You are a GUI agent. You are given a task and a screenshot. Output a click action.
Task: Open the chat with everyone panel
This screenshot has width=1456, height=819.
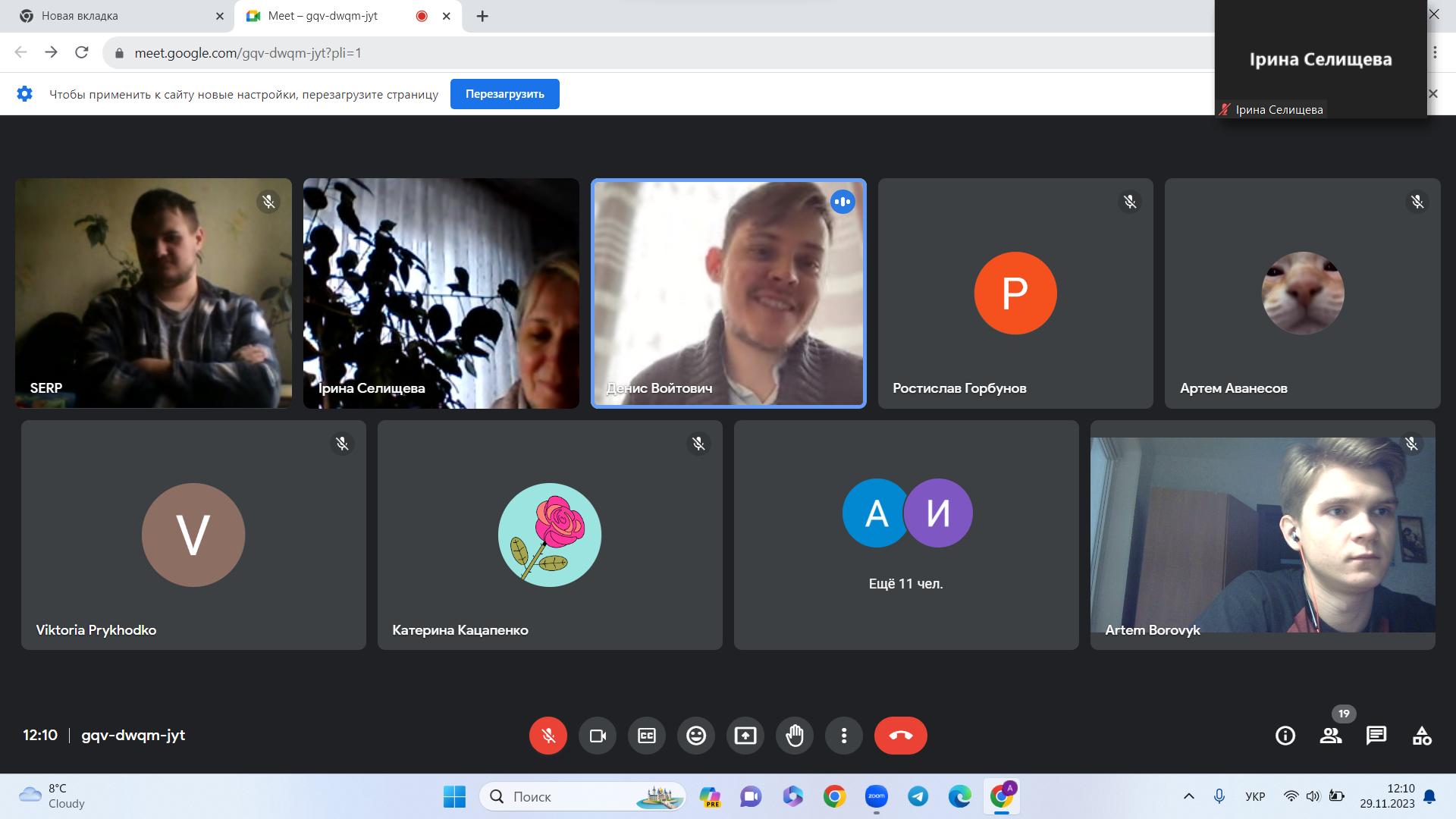(1376, 736)
